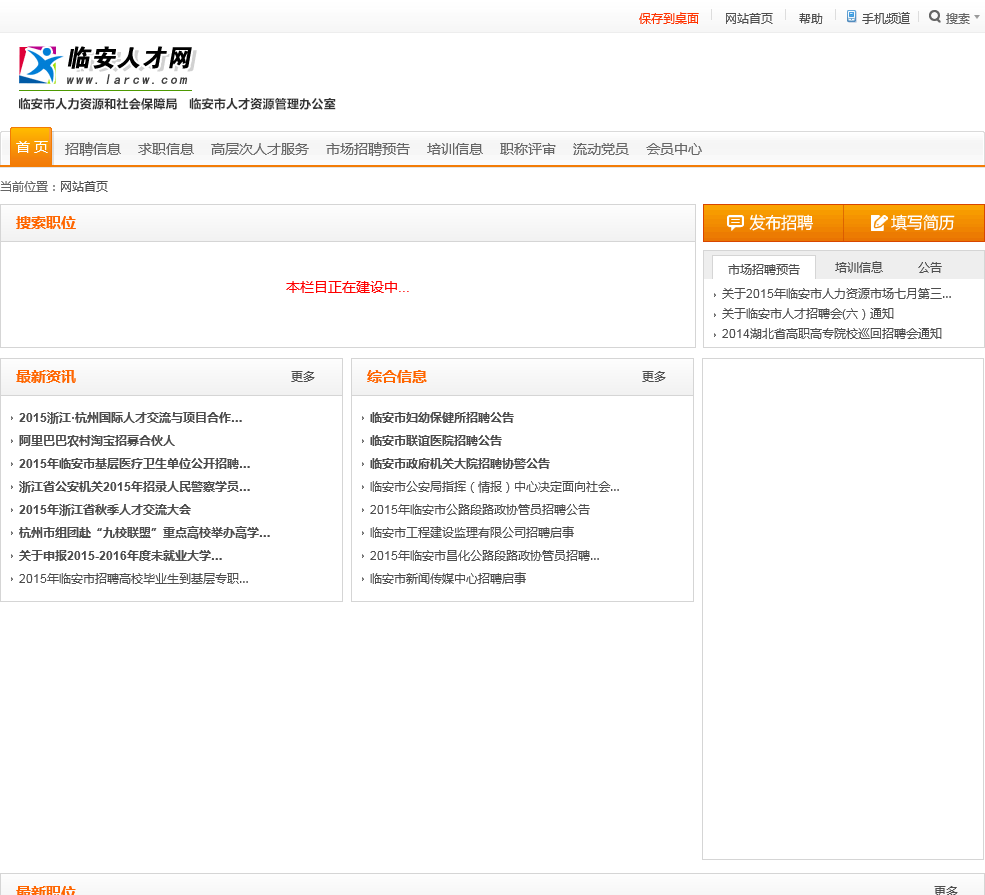Click the pencil edit icon on 填写简历

point(879,223)
